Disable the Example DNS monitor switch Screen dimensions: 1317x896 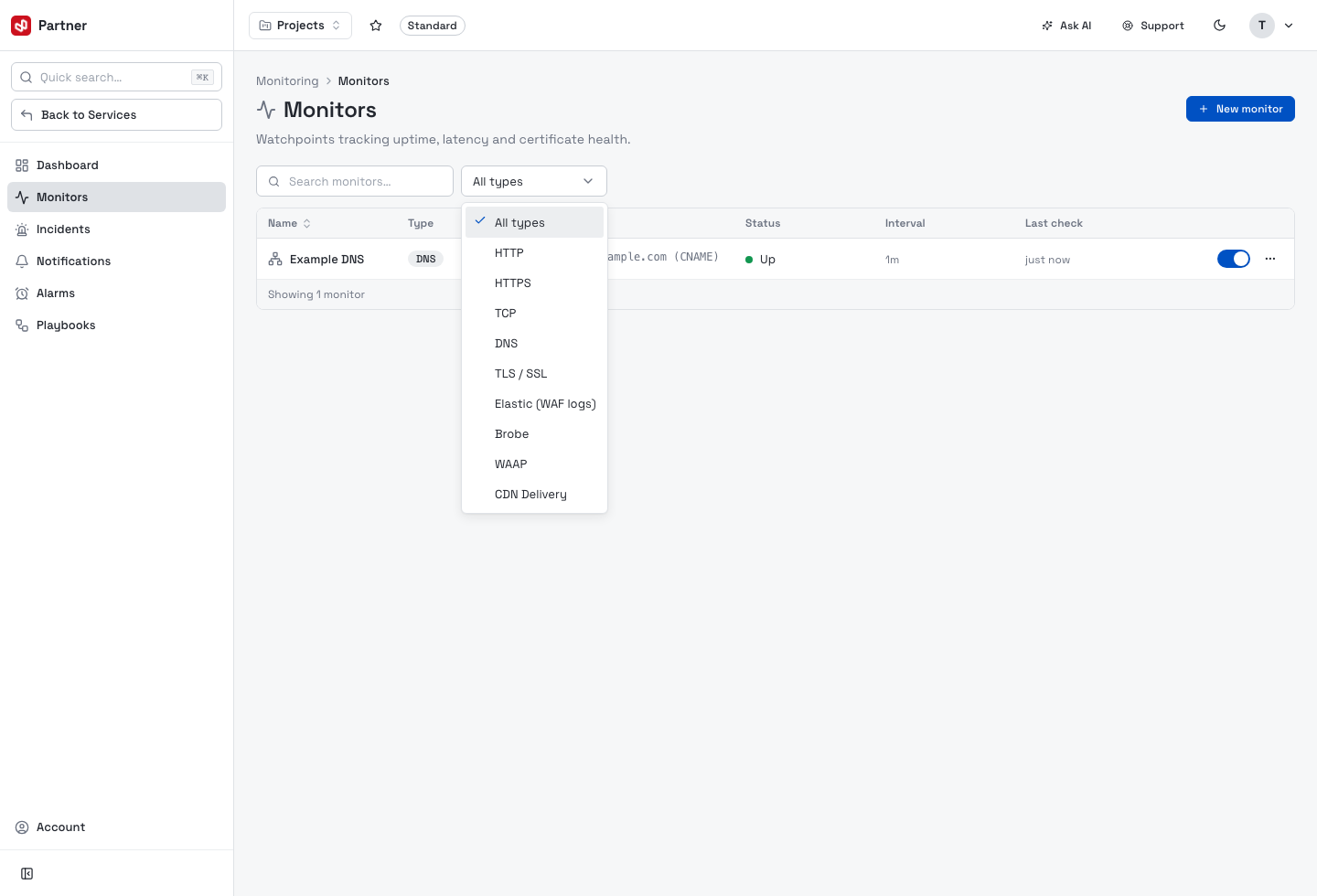1234,259
